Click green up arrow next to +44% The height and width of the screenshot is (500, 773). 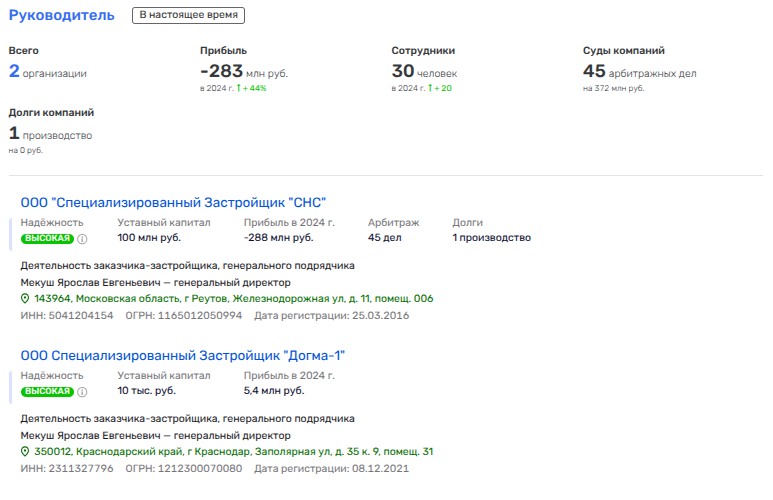tap(238, 88)
